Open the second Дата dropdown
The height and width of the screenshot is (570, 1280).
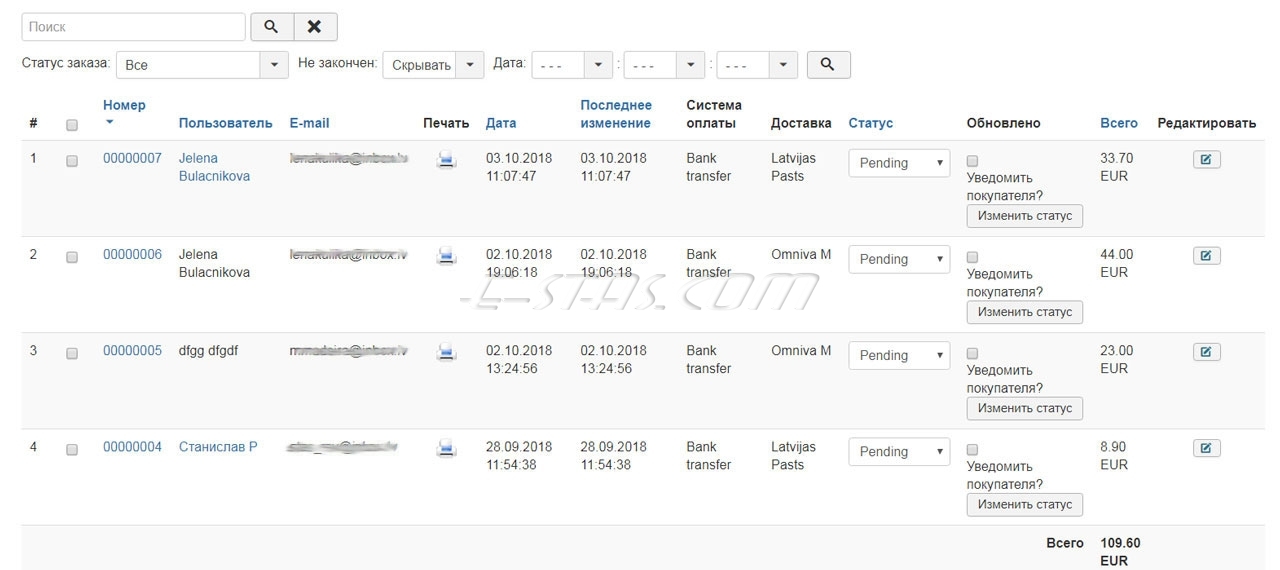tap(664, 64)
